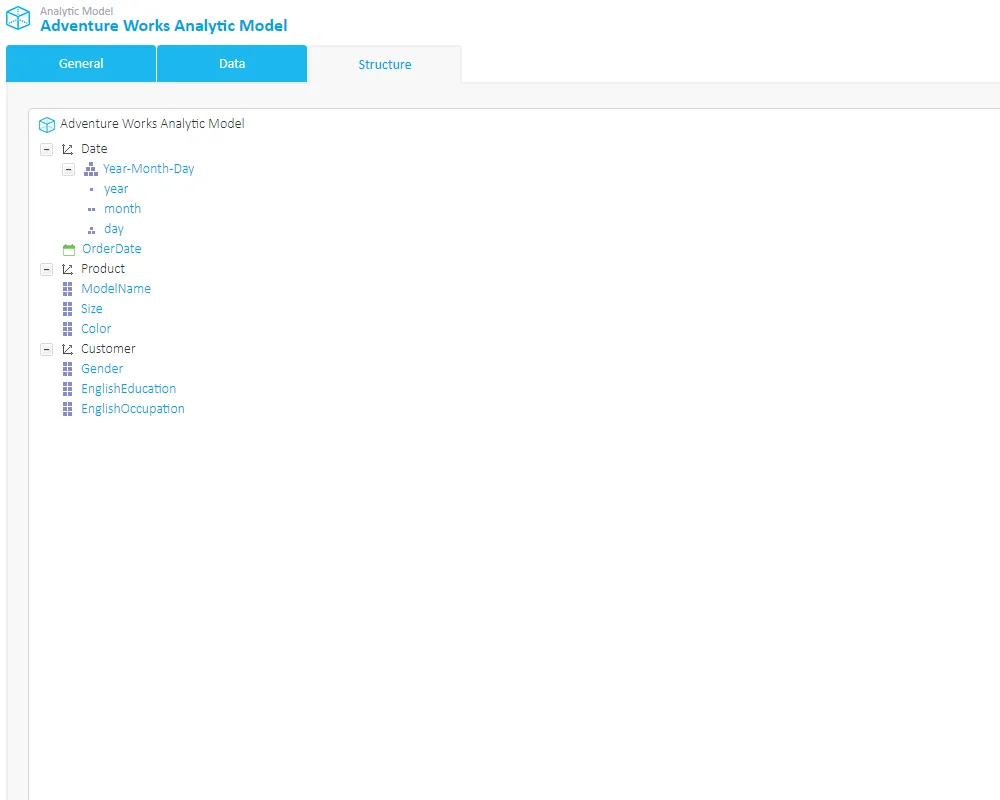Open the EnglishOccupation attribute
The image size is (1000, 800).
[x=133, y=409]
